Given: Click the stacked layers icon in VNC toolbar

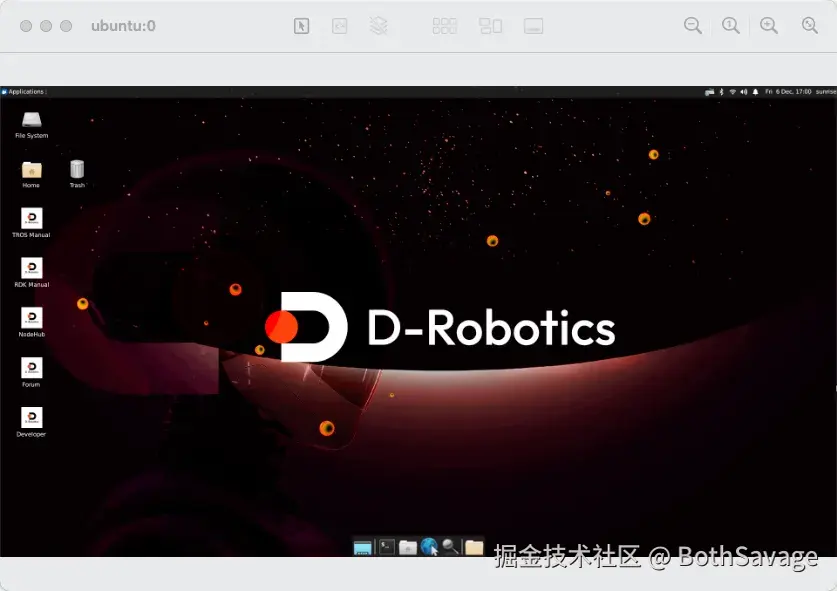Looking at the screenshot, I should click(378, 26).
